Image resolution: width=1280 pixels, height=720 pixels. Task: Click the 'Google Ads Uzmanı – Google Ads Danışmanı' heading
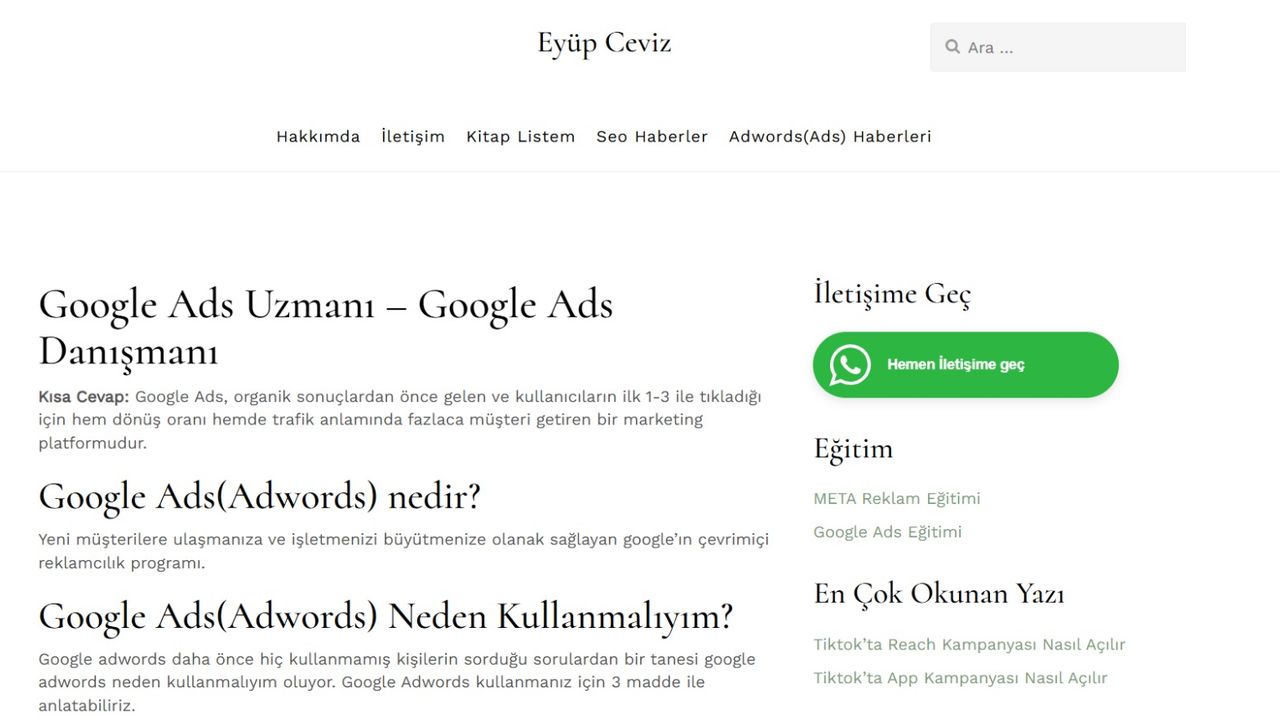pos(326,328)
